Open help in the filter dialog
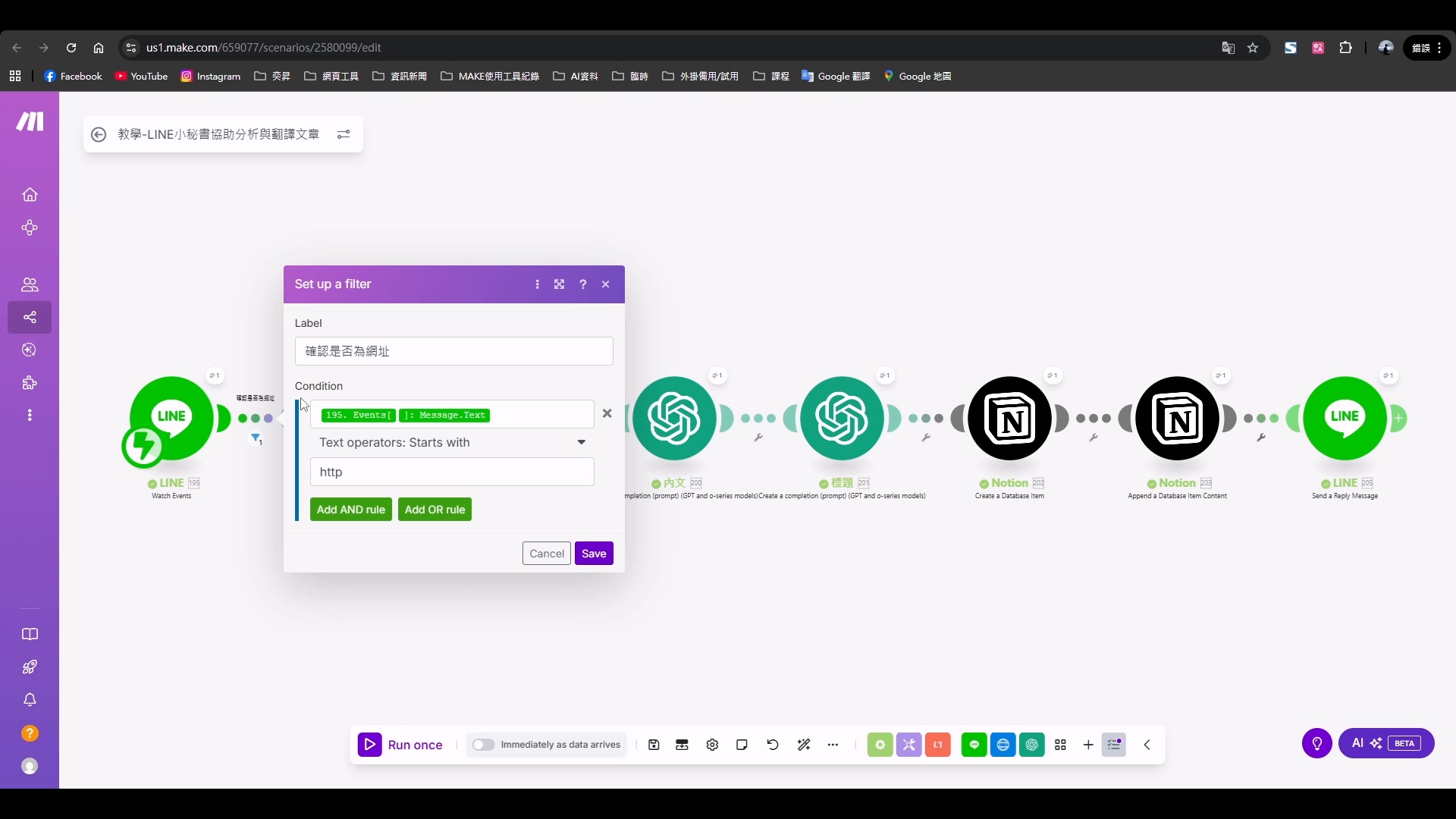This screenshot has width=1456, height=819. tap(582, 284)
